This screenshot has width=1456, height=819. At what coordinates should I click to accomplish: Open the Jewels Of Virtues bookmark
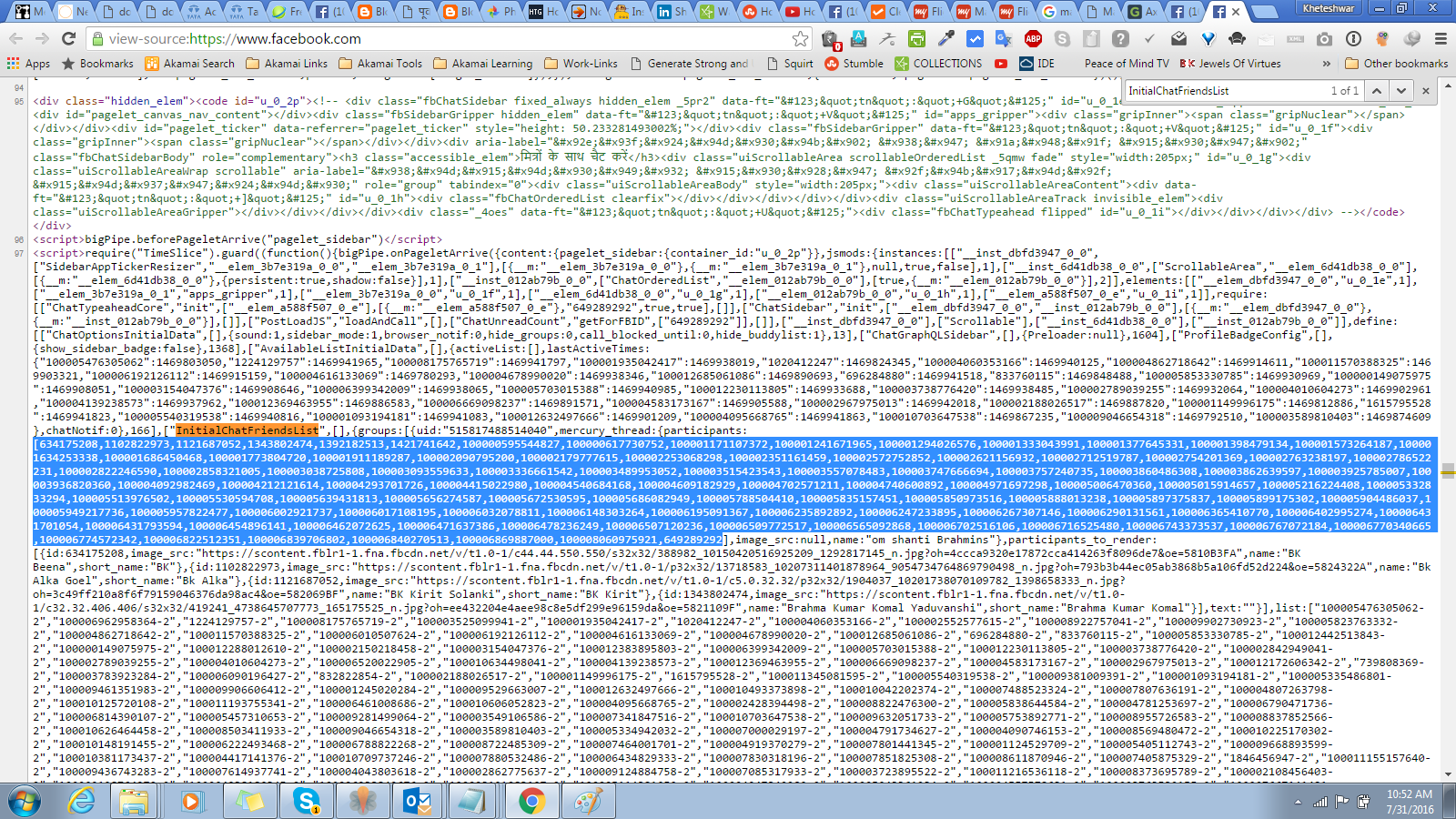[1230, 64]
